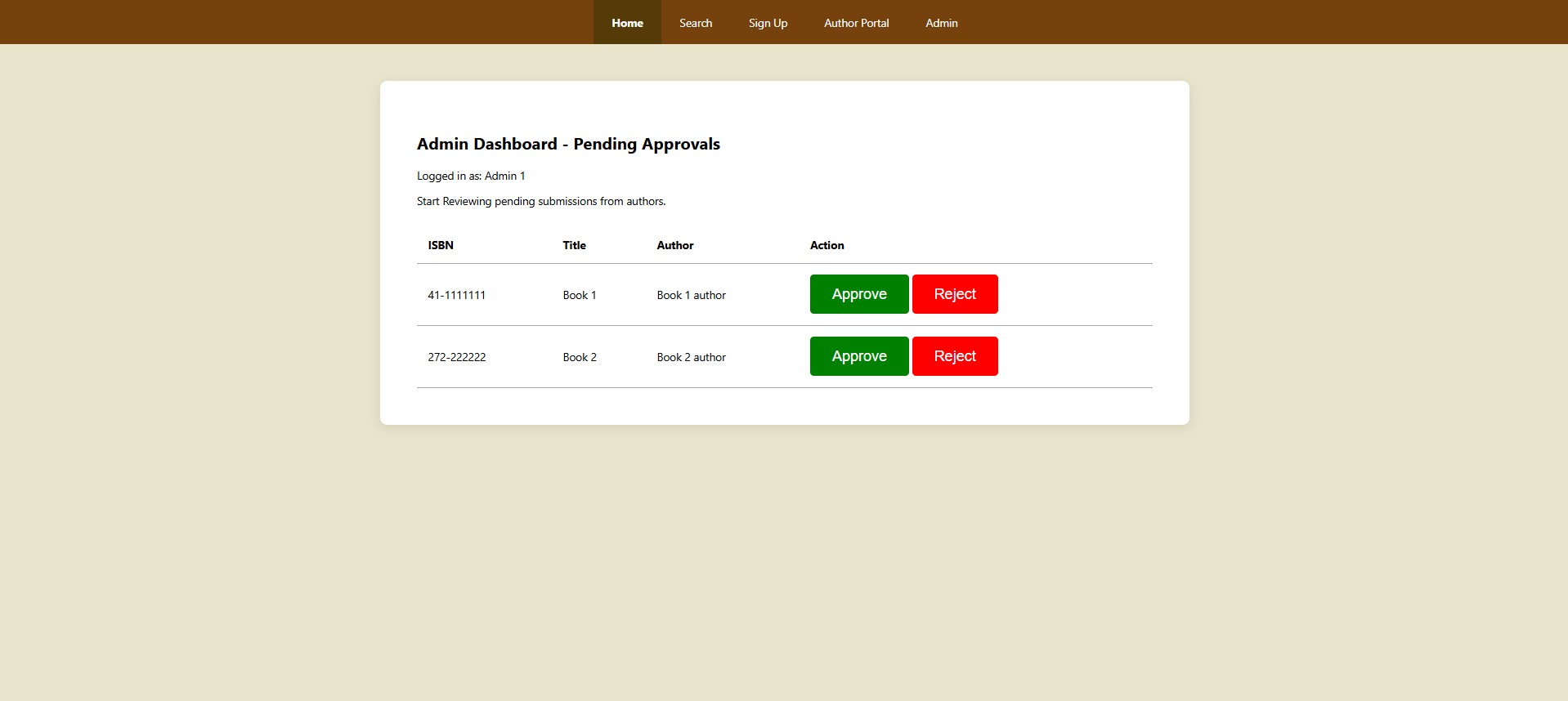Navigate to the Author Portal

click(856, 23)
